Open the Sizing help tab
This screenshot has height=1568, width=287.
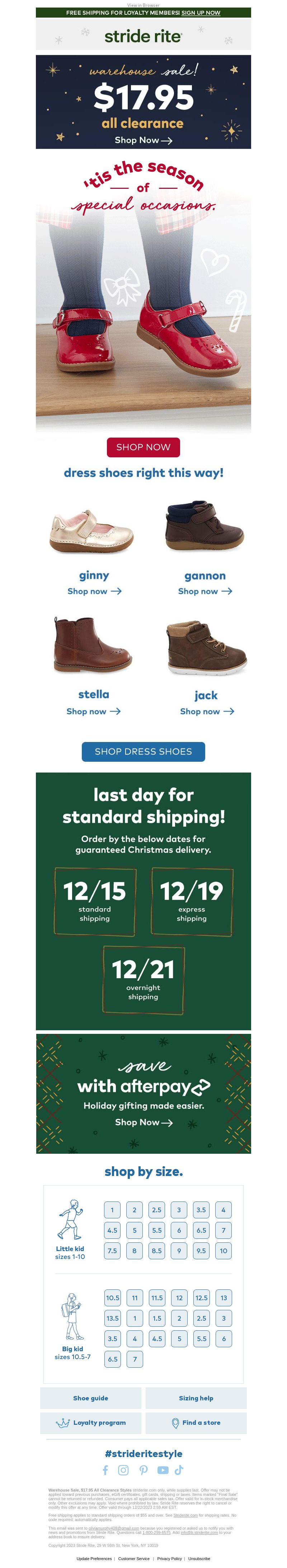point(196,1398)
